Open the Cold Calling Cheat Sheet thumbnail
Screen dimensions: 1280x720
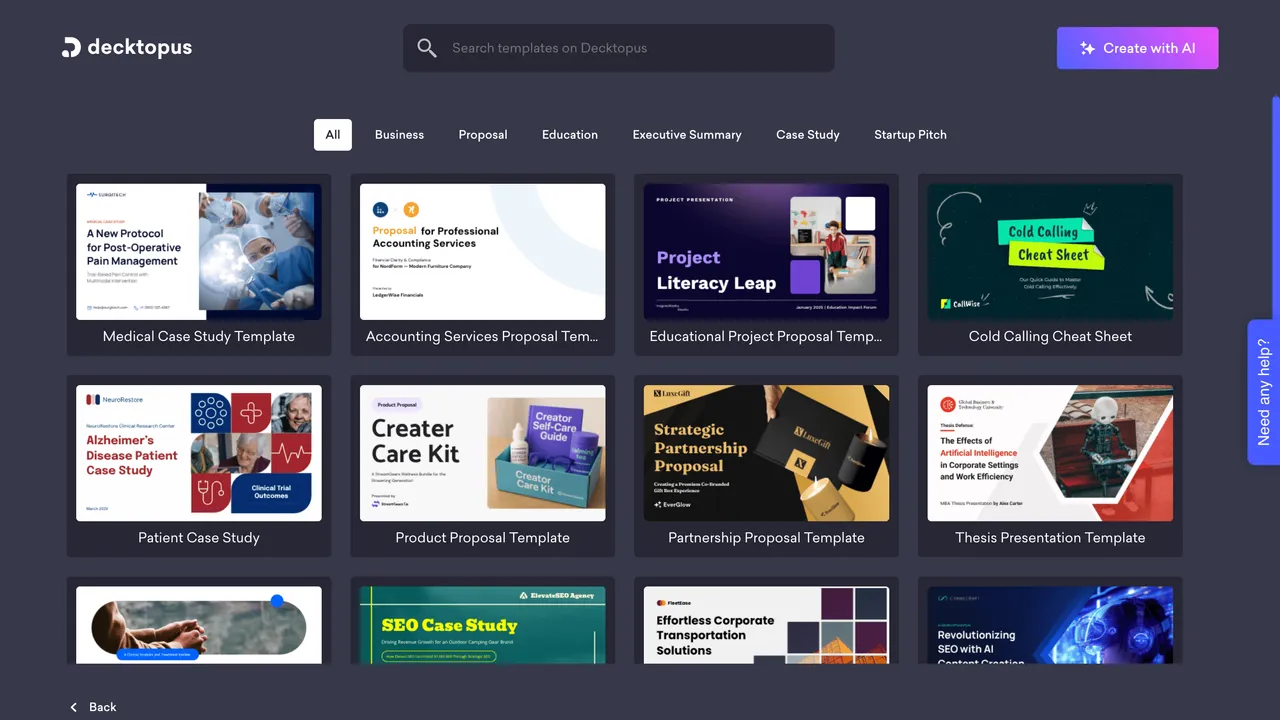pos(1050,252)
